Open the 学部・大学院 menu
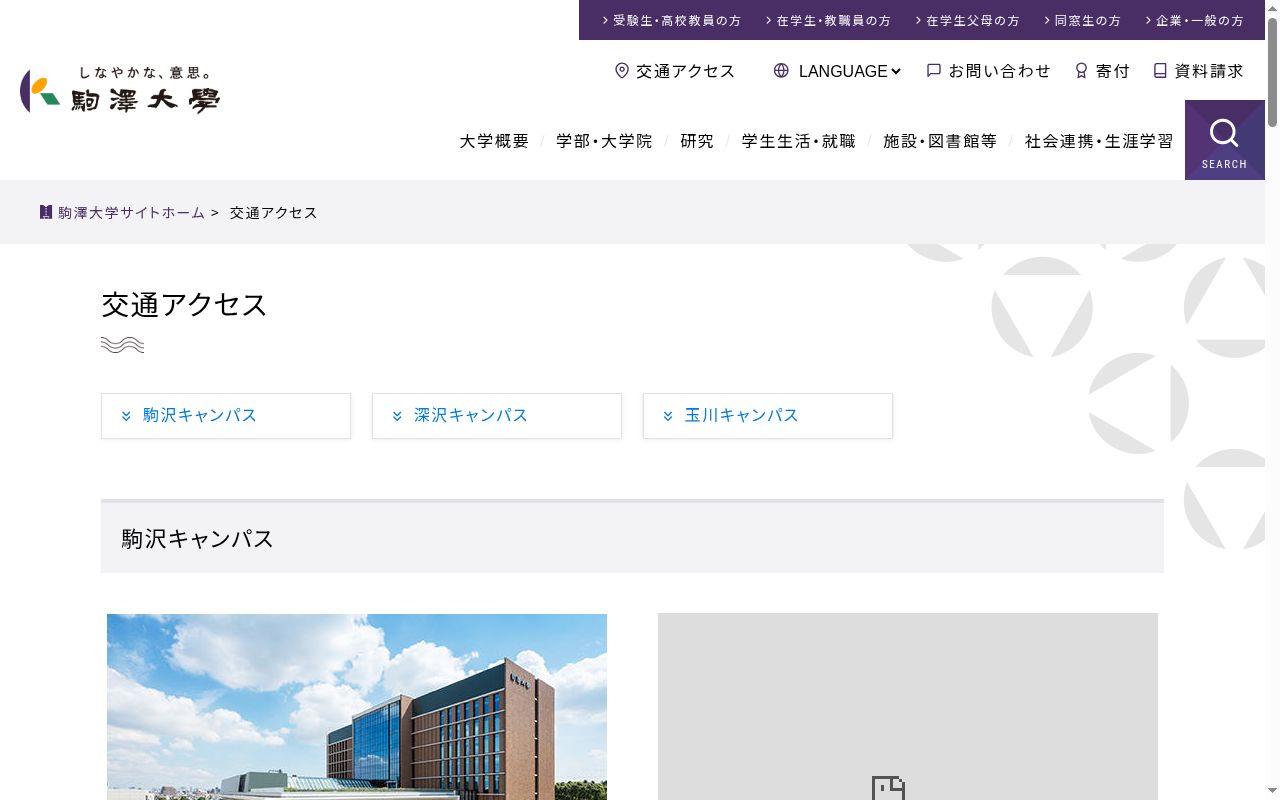Screen dimensions: 1280x800 604,141
